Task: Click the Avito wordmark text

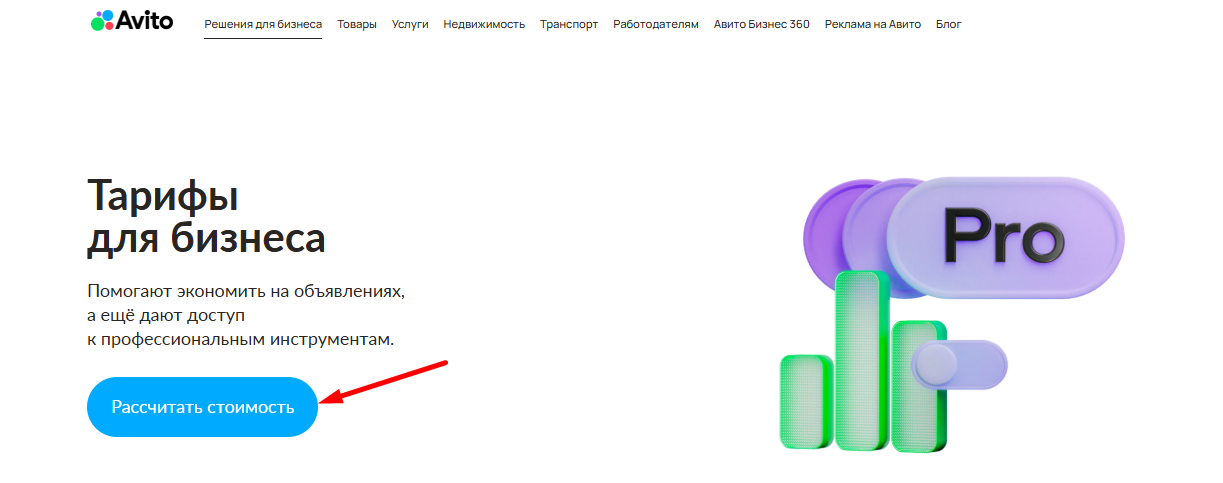Action: click(x=146, y=21)
